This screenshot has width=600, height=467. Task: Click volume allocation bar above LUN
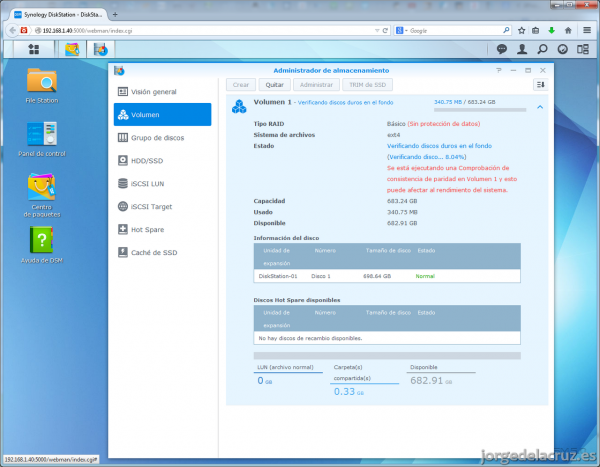click(387, 356)
